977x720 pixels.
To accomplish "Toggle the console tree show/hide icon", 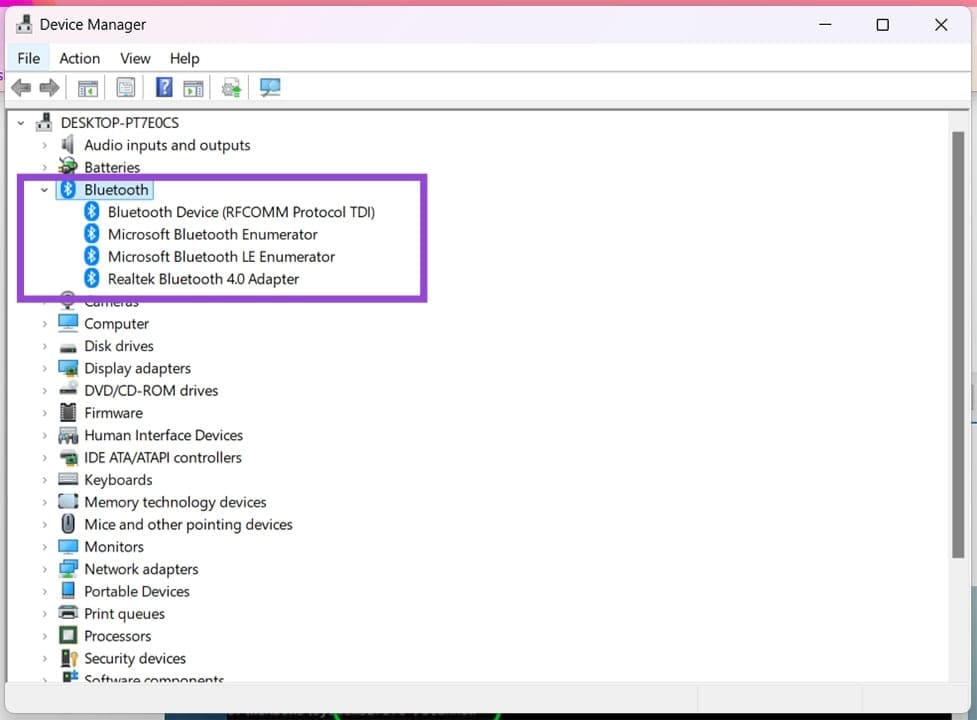I will 87,87.
